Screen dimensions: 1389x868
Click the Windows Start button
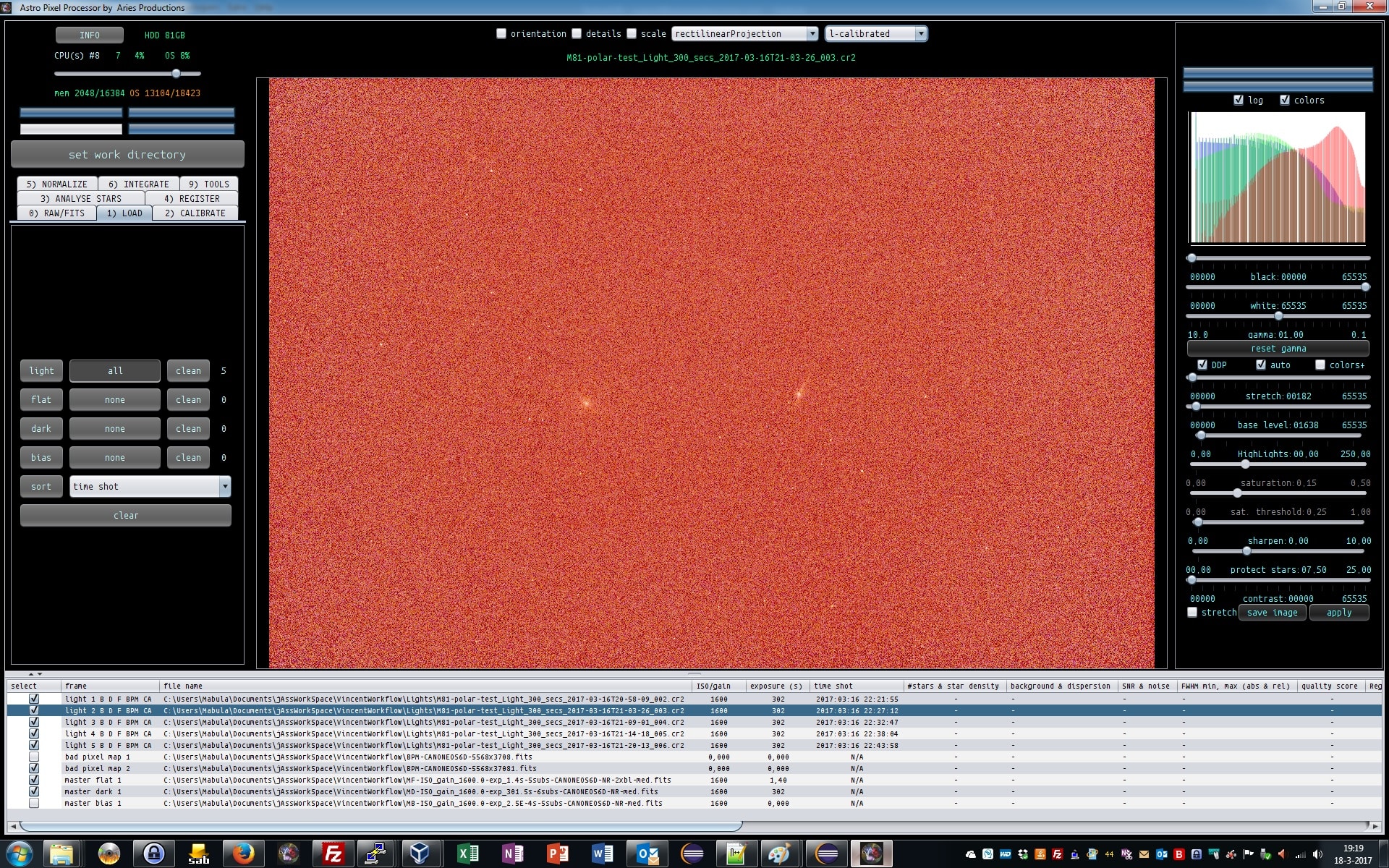20,854
